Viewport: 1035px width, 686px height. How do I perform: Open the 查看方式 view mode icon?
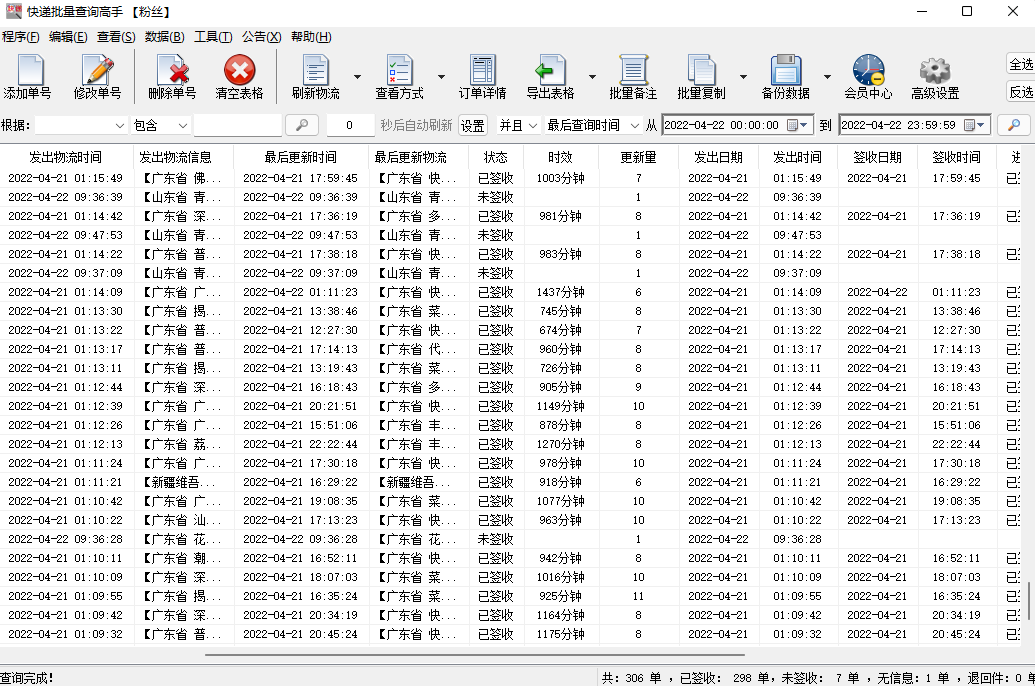tap(399, 77)
